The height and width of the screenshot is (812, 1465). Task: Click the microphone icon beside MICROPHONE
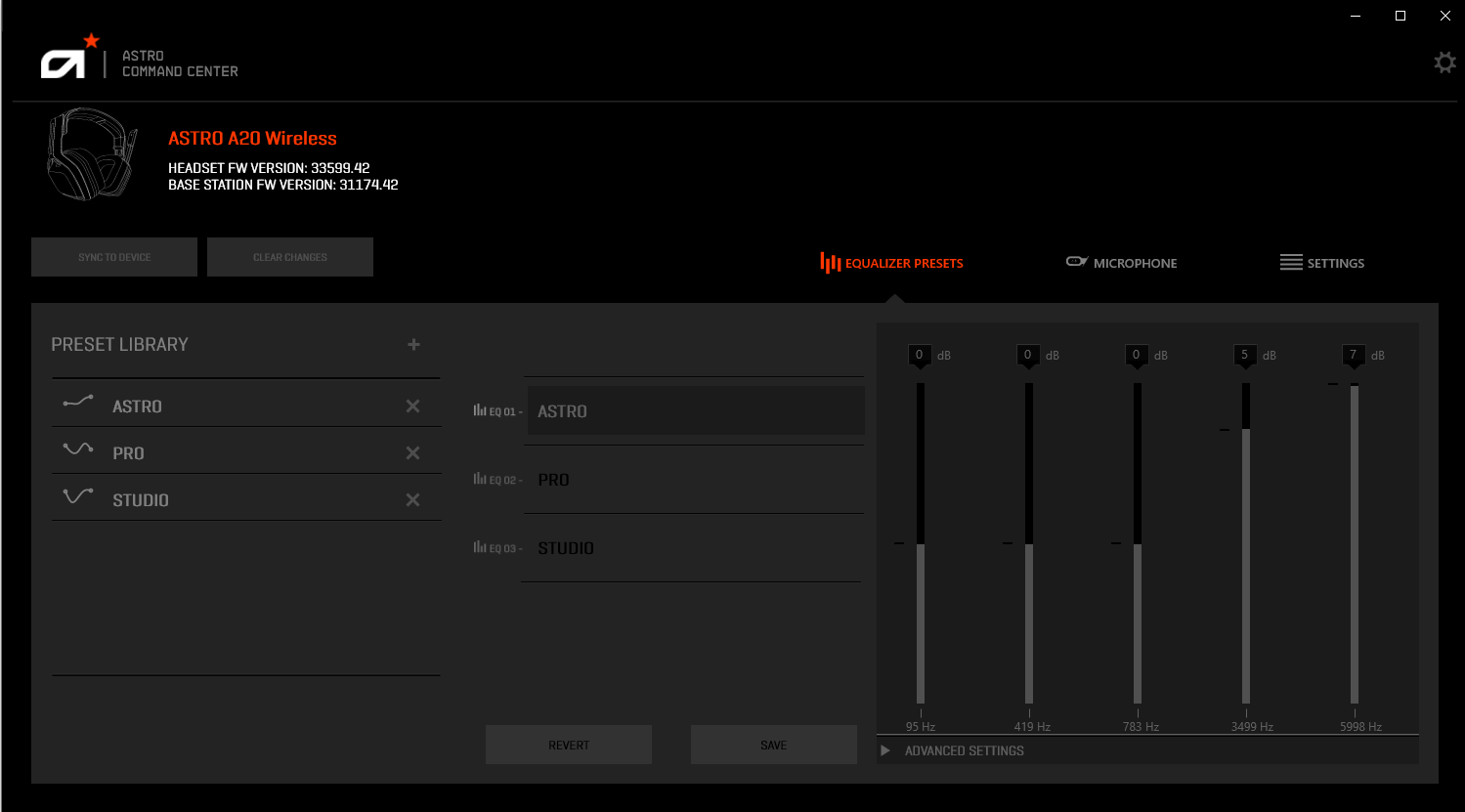pyautogui.click(x=1076, y=261)
